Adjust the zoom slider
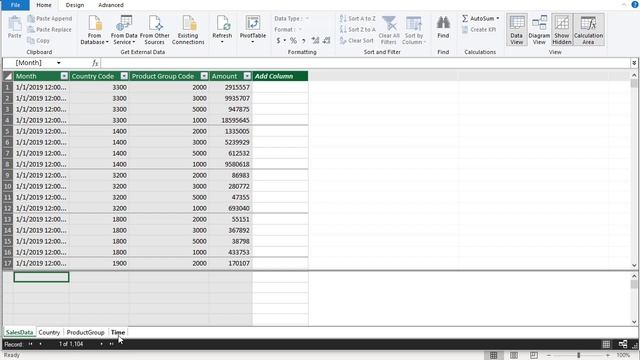 pos(578,355)
